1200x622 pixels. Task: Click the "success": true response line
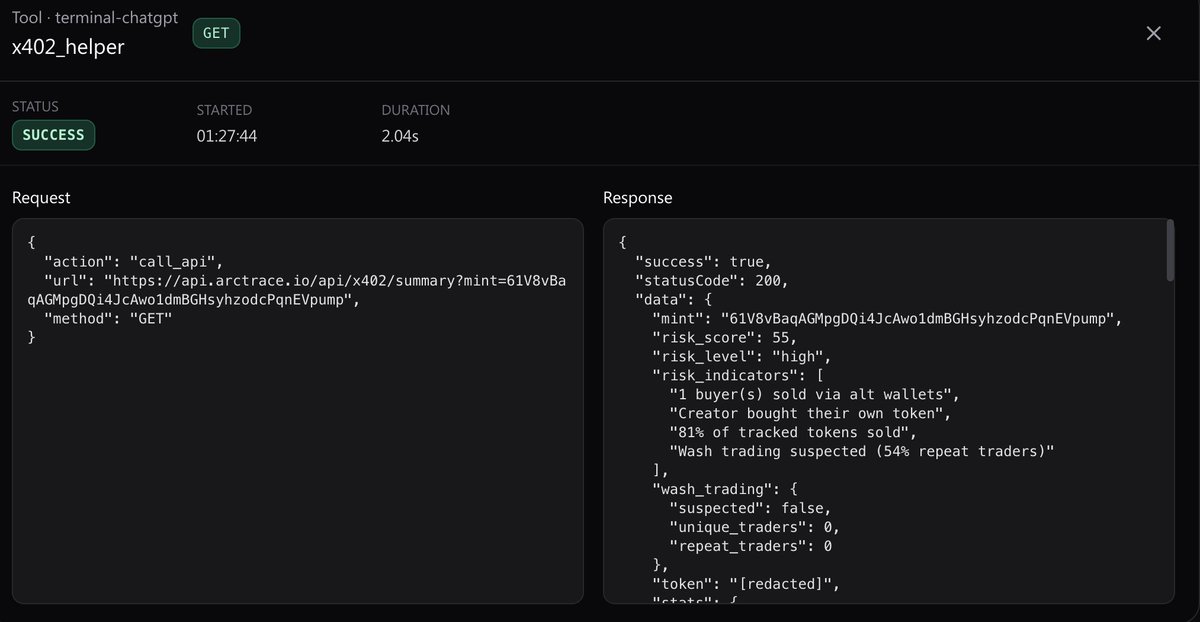click(703, 261)
